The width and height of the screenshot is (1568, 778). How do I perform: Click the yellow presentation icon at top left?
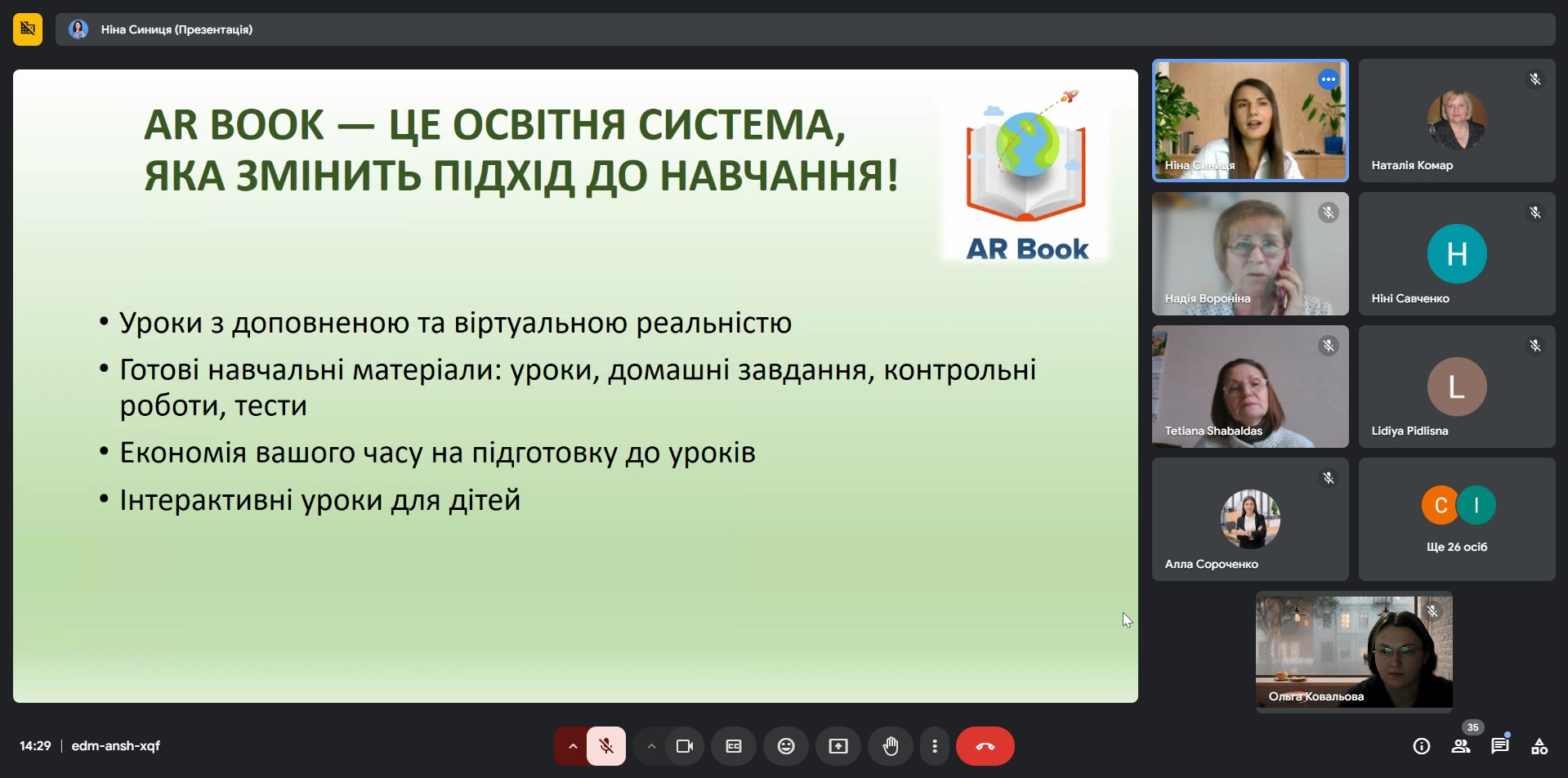(28, 29)
